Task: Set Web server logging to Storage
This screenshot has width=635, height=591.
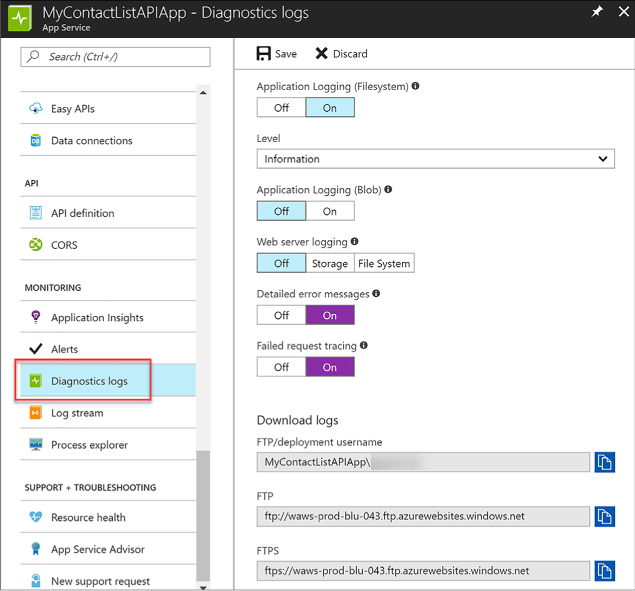Action: coord(330,263)
